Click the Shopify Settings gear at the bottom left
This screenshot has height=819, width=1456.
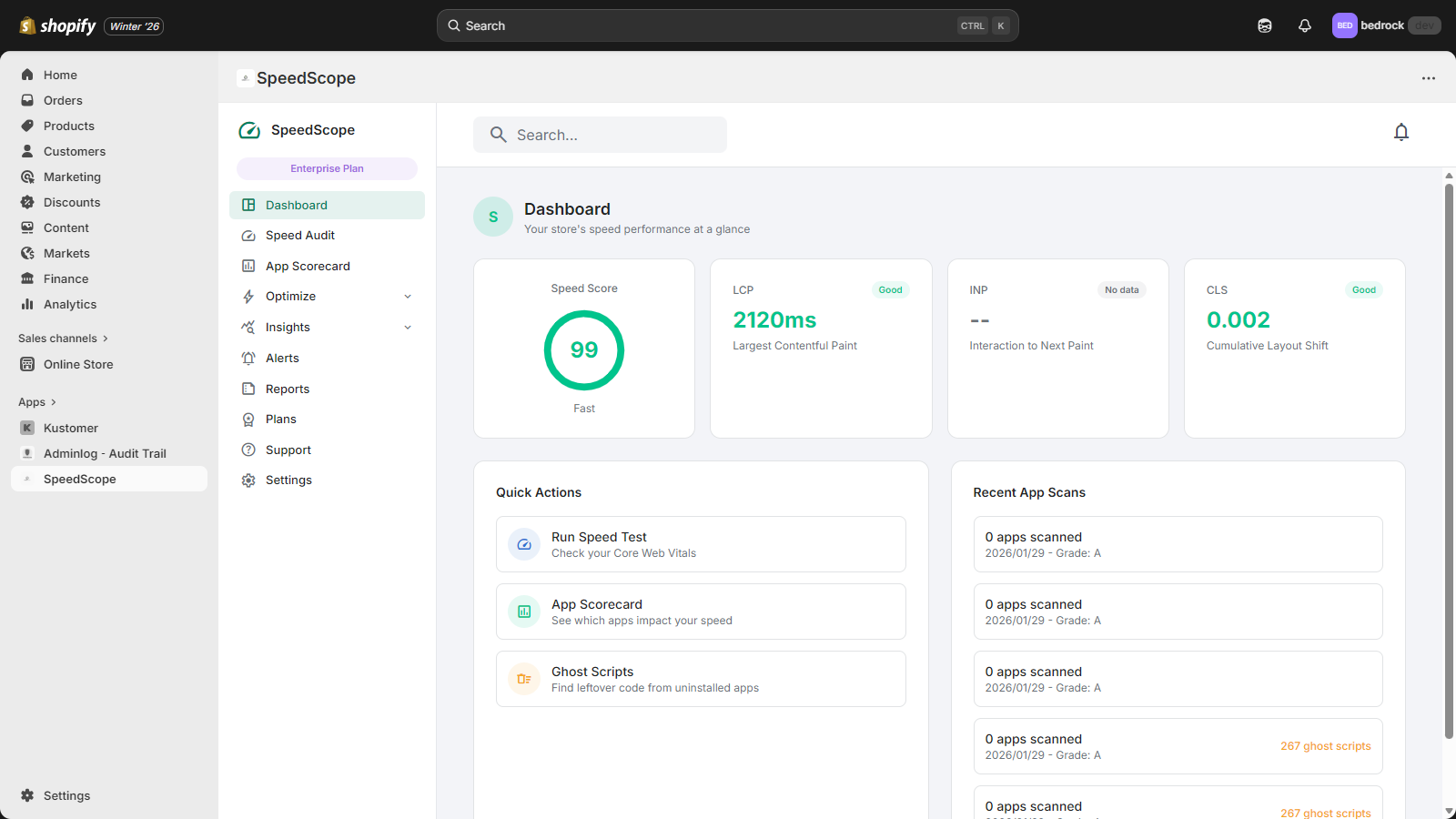click(x=28, y=795)
